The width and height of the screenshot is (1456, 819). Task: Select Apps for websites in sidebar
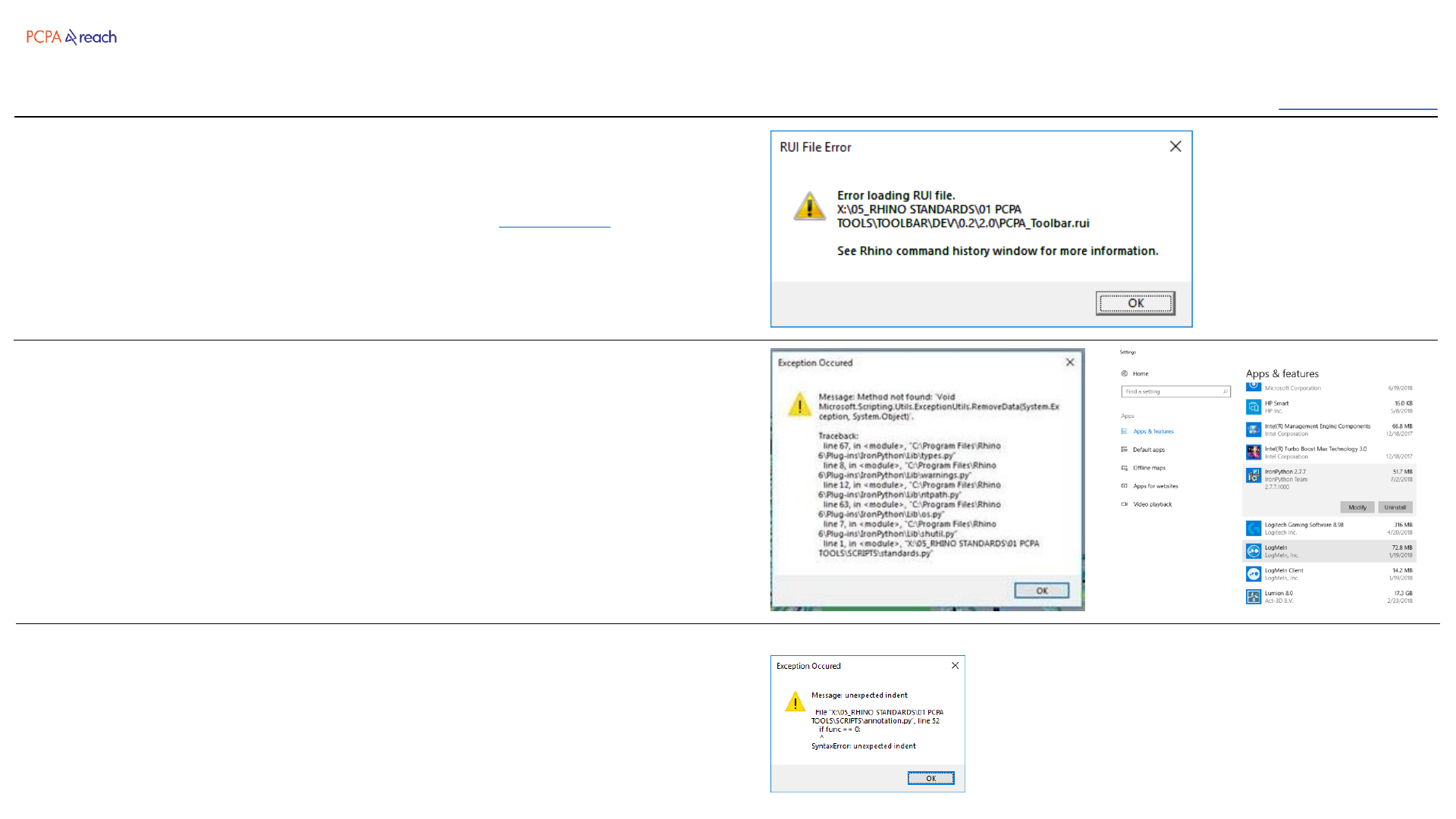(x=1155, y=486)
